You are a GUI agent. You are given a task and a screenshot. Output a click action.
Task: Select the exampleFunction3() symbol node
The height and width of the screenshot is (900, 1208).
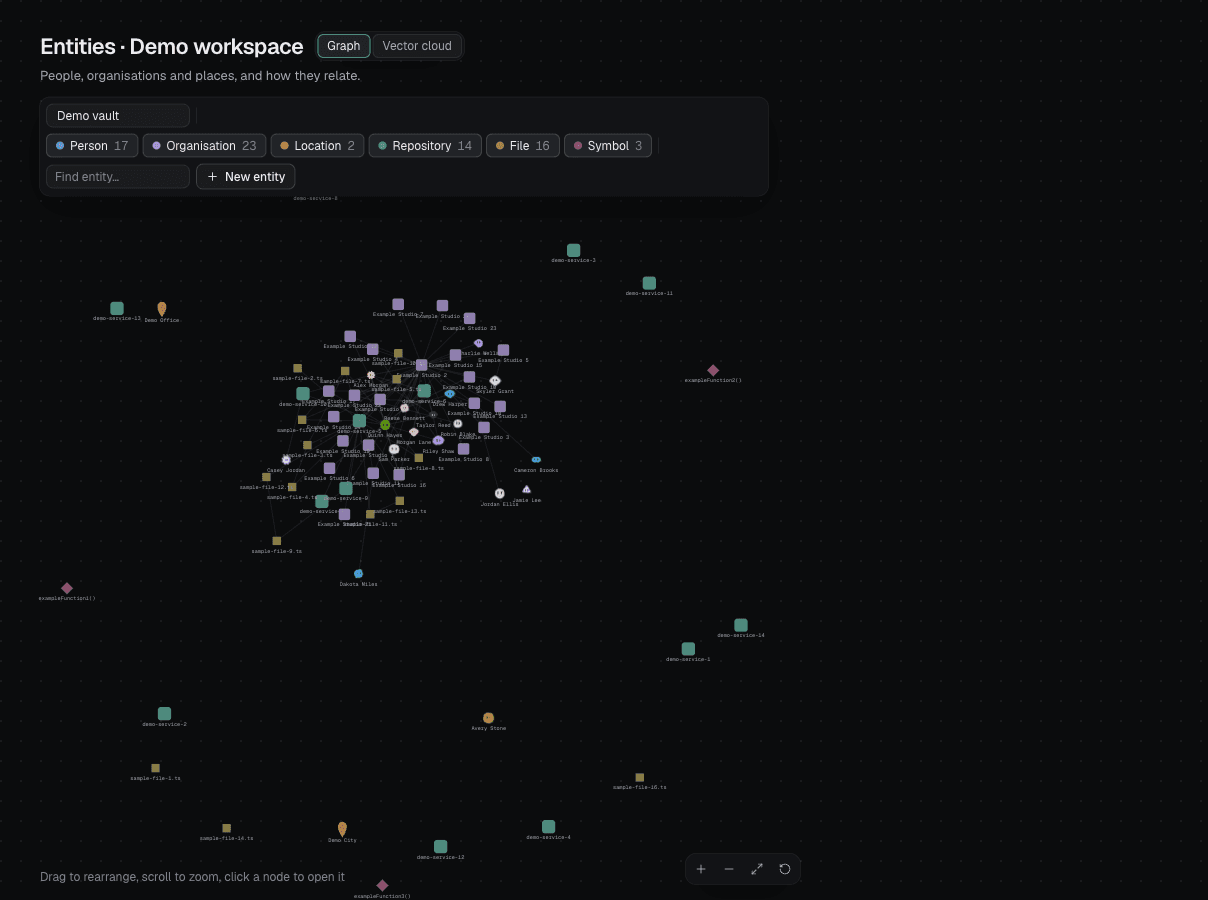pos(382,885)
